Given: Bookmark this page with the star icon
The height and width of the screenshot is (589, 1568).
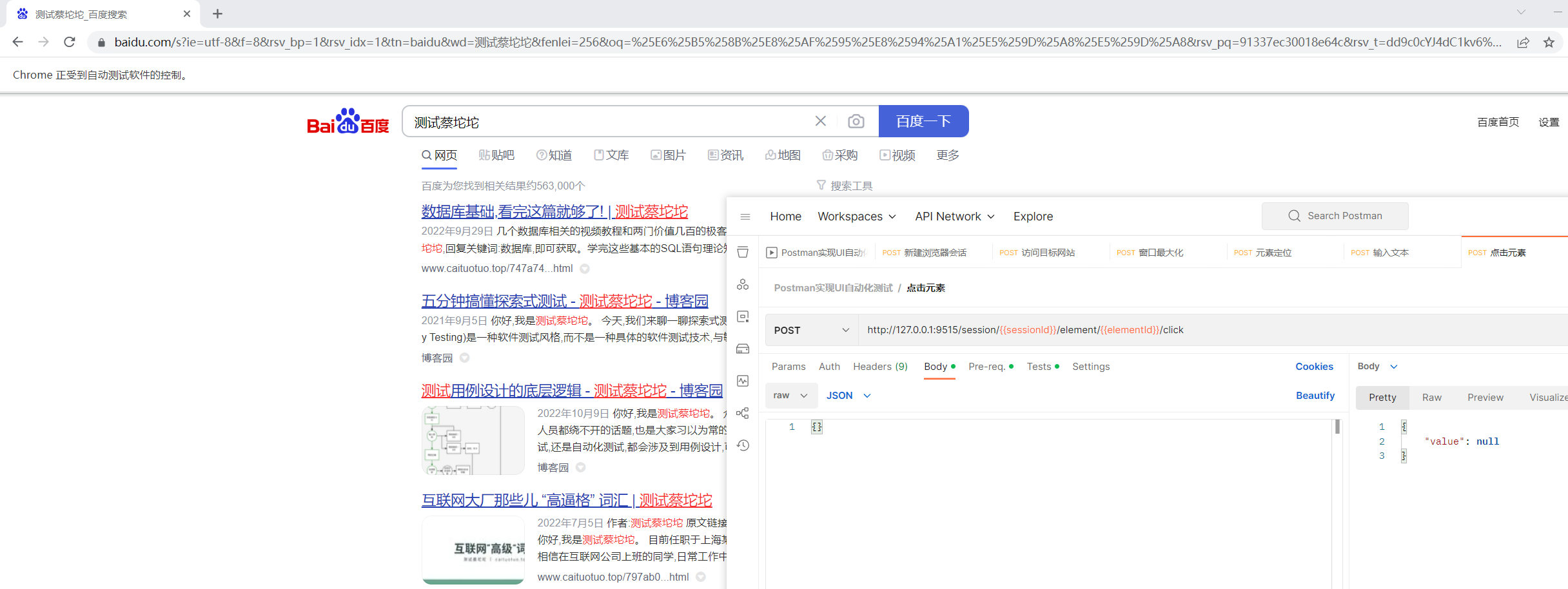Looking at the screenshot, I should 1549,43.
